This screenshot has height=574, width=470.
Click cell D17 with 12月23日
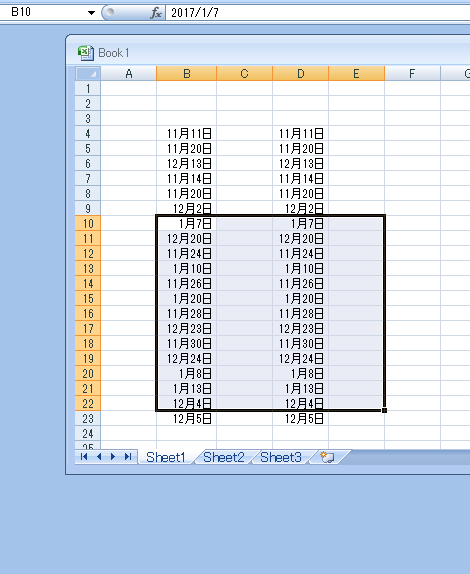pyautogui.click(x=301, y=329)
